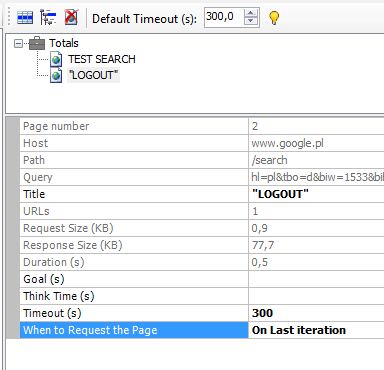Click the query string value
The width and height of the screenshot is (384, 370).
click(x=317, y=177)
